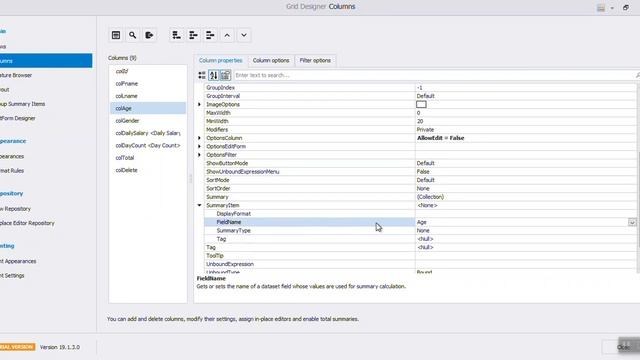The image size is (640, 360).
Task: Click the Modifiers value Private
Action: point(425,129)
